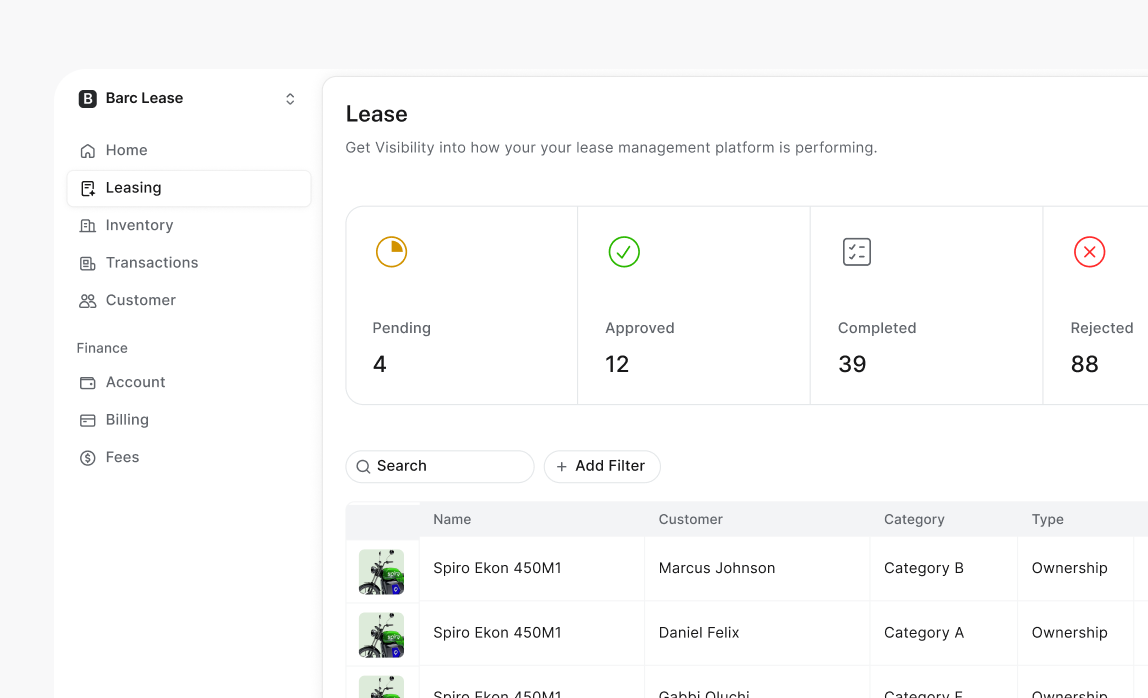Click the Pending card label

401,328
